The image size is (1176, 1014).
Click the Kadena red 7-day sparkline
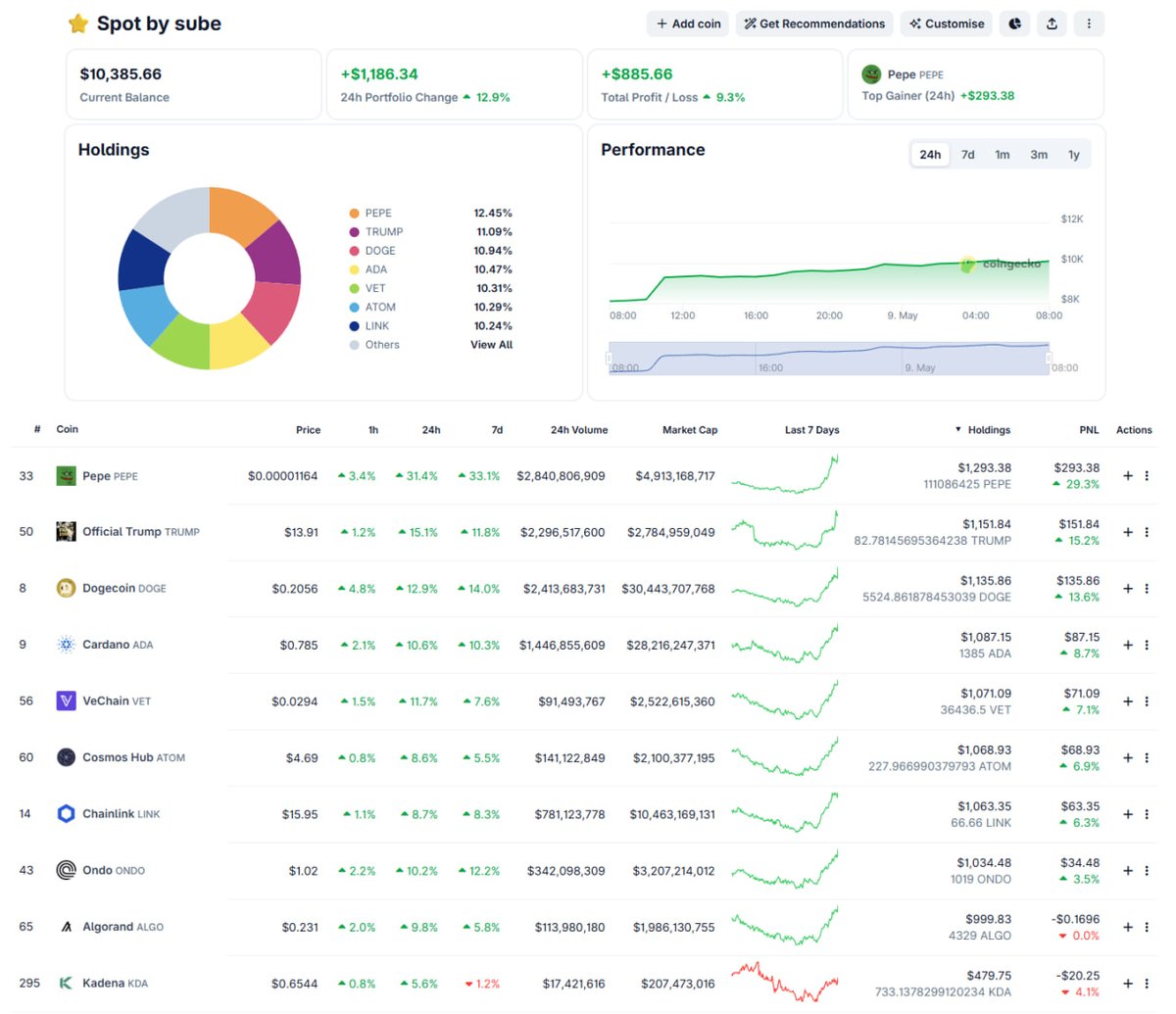click(x=785, y=983)
